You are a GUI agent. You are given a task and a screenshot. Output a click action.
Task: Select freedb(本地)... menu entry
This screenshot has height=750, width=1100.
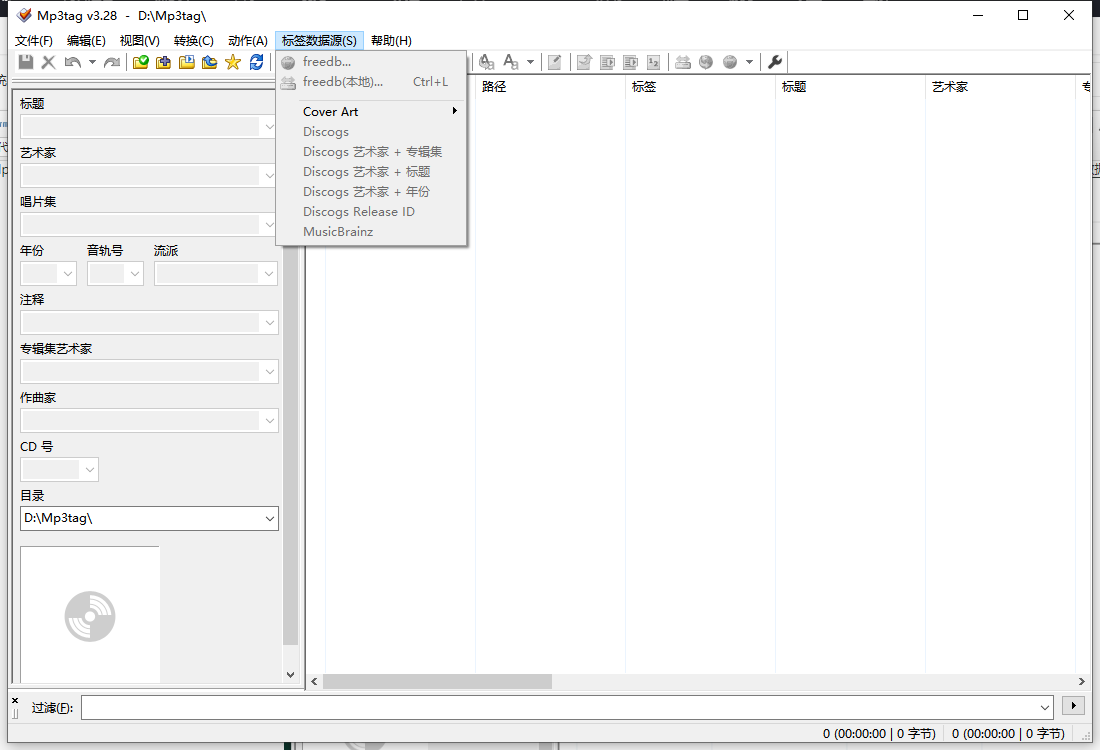pyautogui.click(x=371, y=82)
